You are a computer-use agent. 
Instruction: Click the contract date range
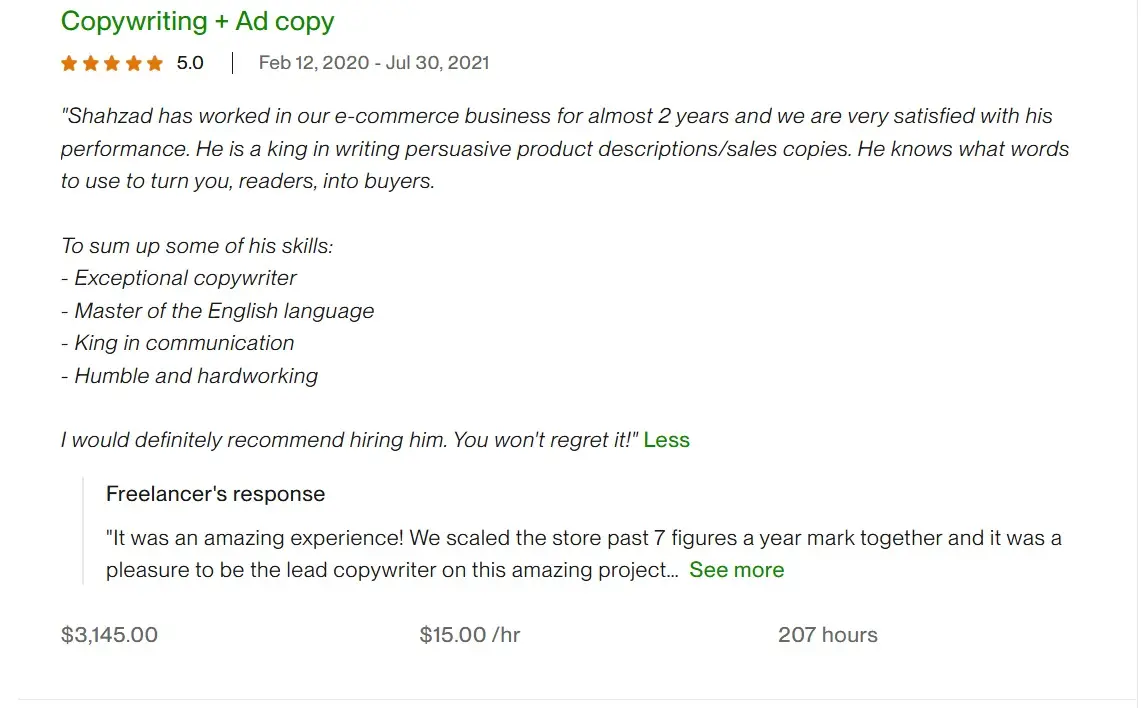(x=373, y=62)
